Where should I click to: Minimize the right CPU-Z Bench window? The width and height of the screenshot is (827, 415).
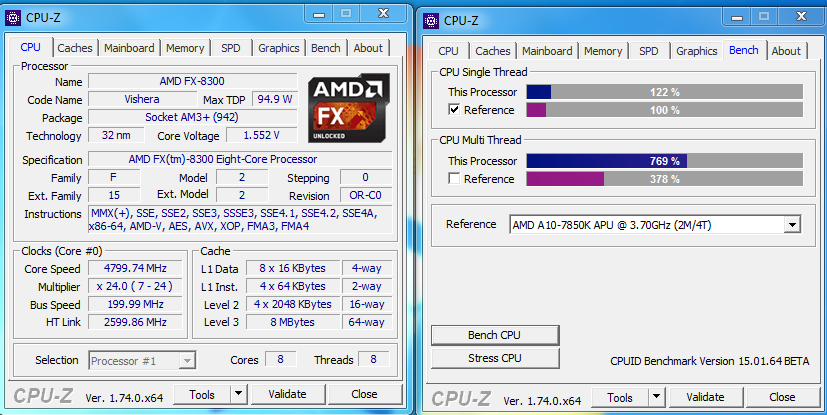click(x=737, y=17)
